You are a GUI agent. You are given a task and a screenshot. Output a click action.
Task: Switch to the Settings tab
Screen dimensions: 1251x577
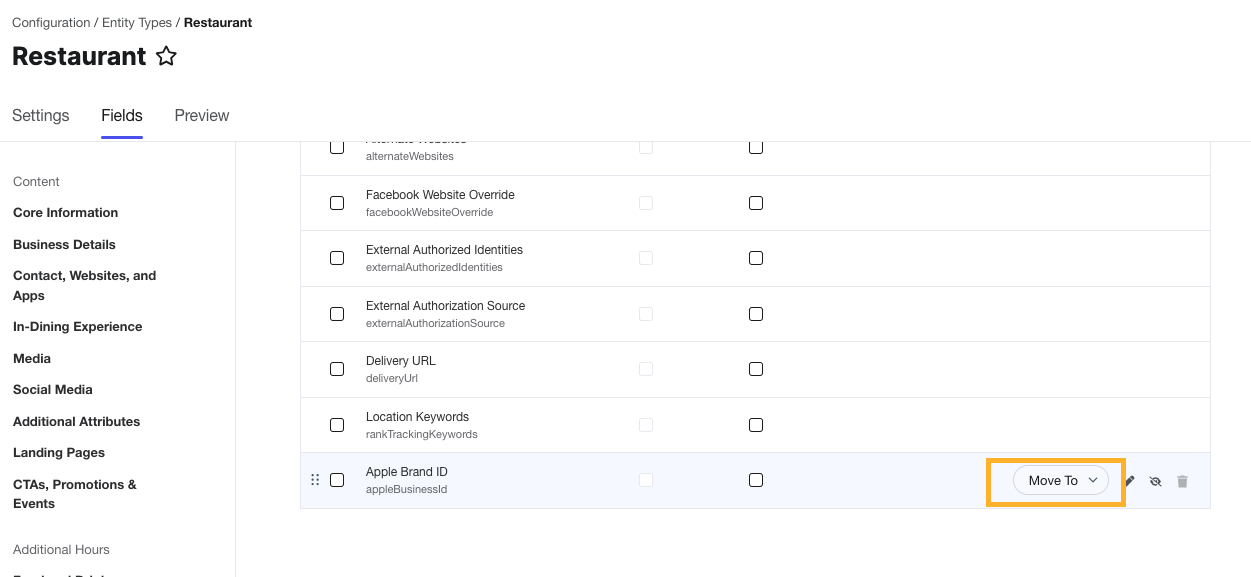coord(41,116)
